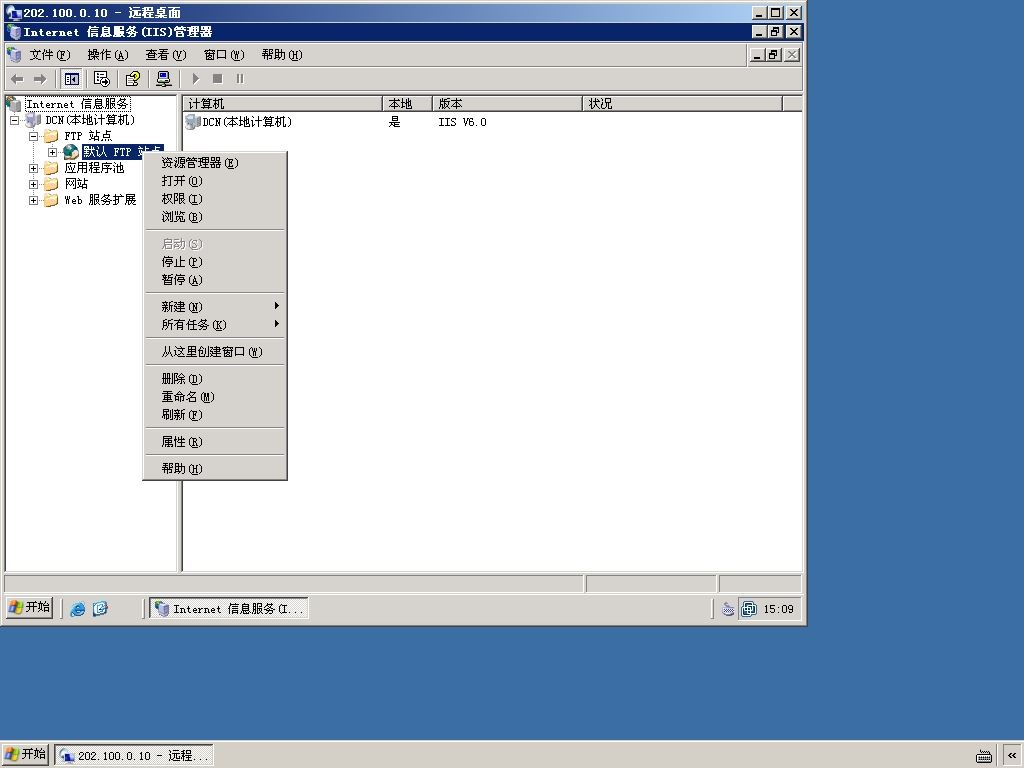Choose 从这里创建窗口(W) in context menu

[x=215, y=351]
